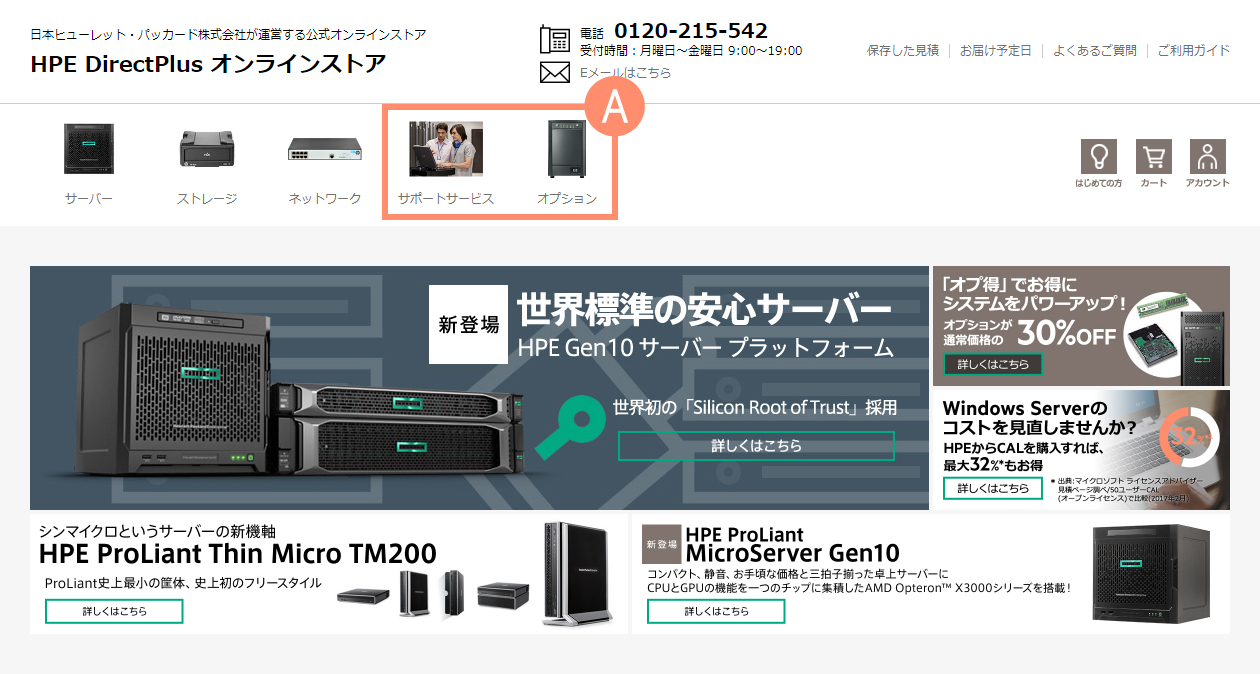Open the サポートサービス category image
Viewport: 1260px width, 674px height.
(x=446, y=149)
